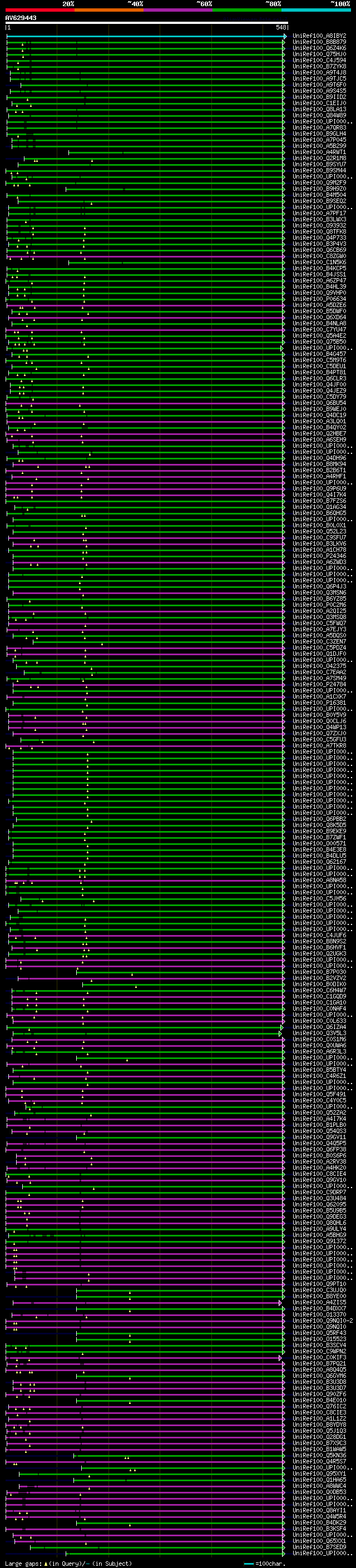Select UniRef100_Q5RF43 entry
Viewport: 356px width, 1568px height.
coord(319,1333)
